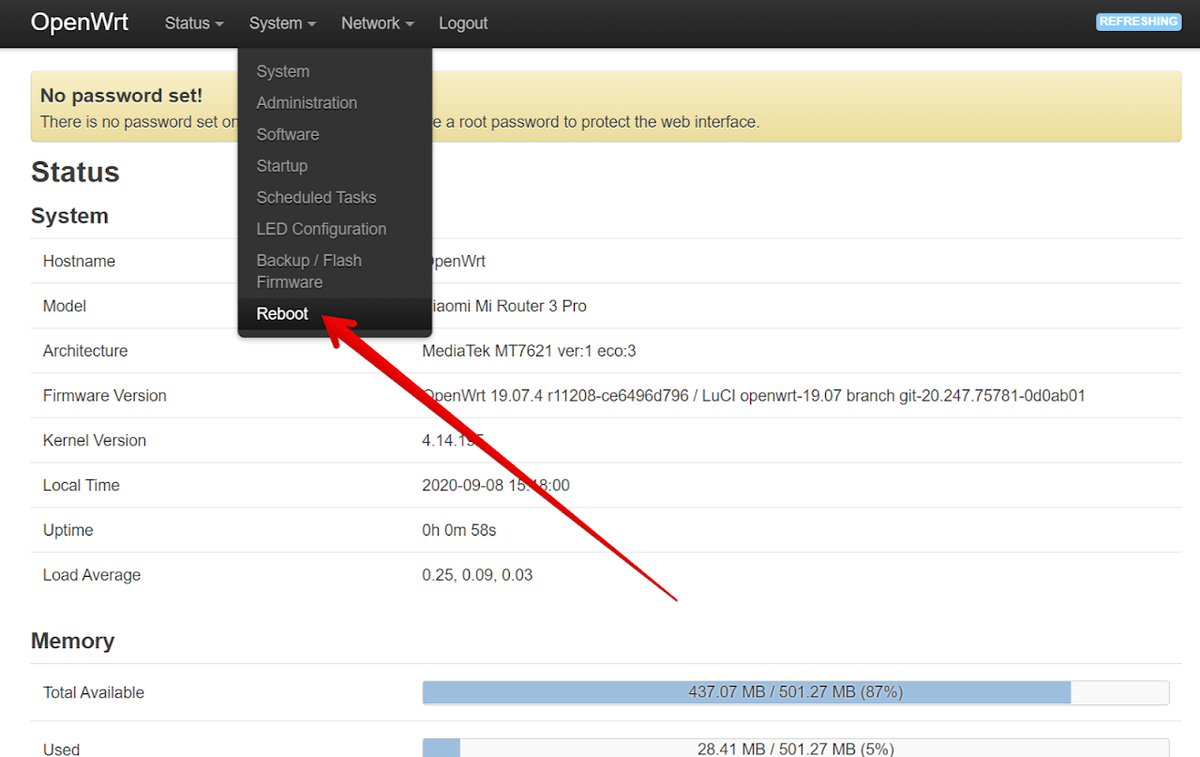Click the Status page heading
1200x757 pixels.
click(75, 172)
